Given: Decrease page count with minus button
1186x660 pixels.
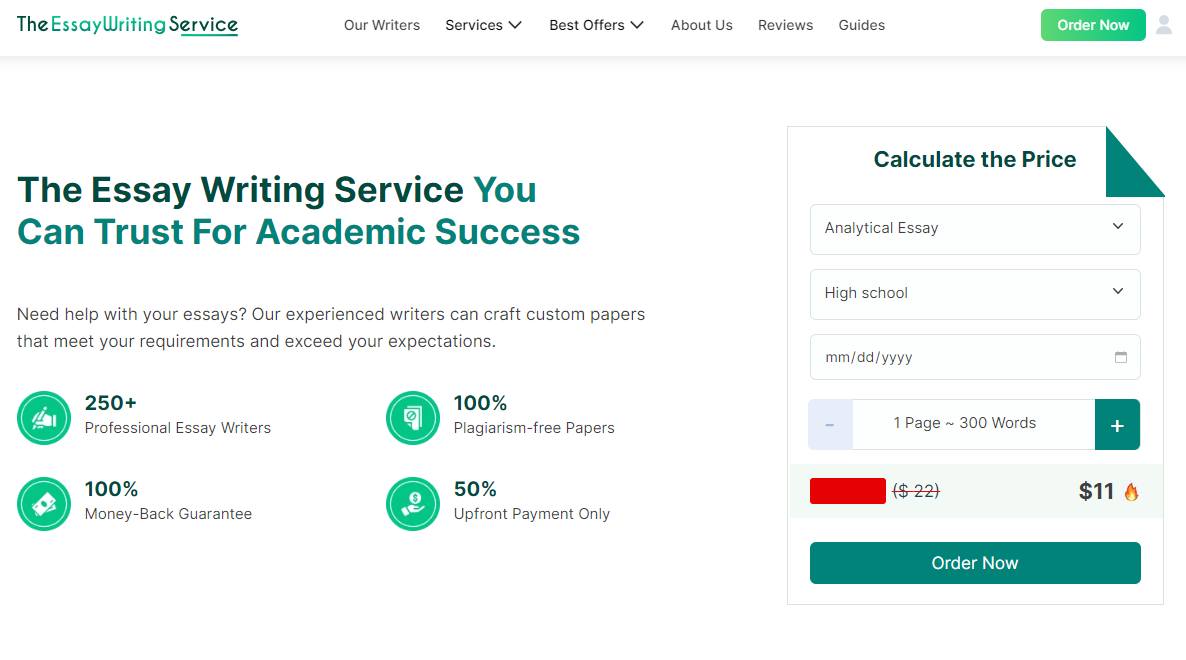Looking at the screenshot, I should click(830, 425).
